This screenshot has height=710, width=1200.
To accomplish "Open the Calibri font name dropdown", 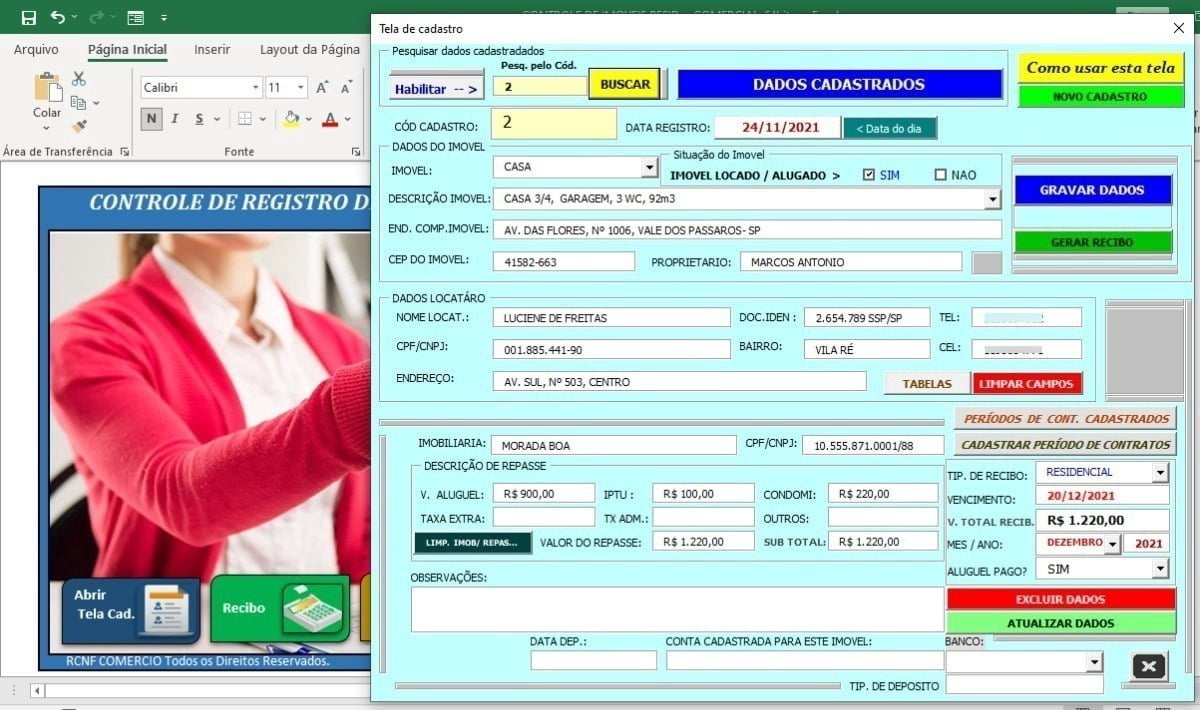I will (255, 88).
